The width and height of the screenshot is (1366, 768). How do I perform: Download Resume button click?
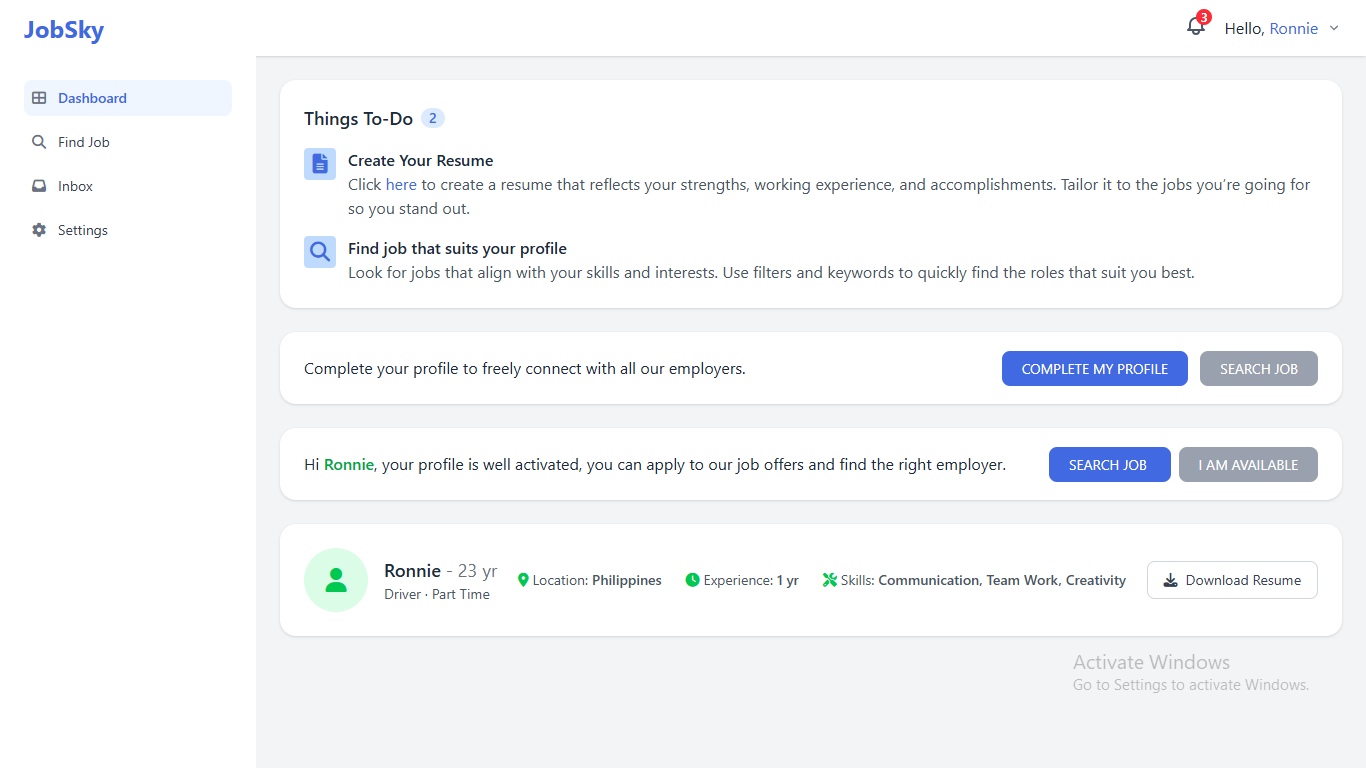click(1231, 580)
